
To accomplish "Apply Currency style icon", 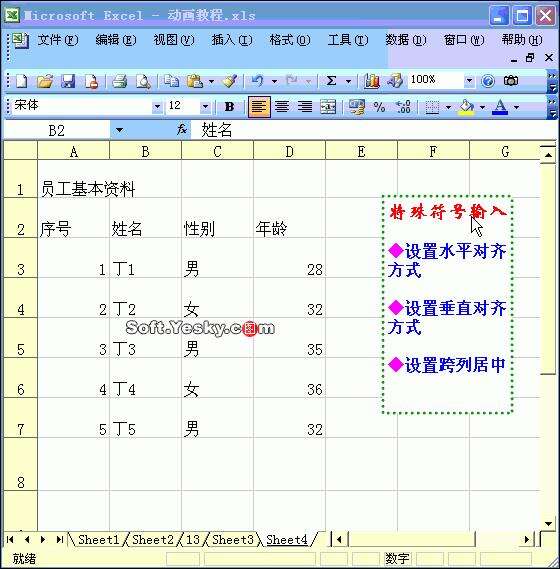I will point(356,107).
